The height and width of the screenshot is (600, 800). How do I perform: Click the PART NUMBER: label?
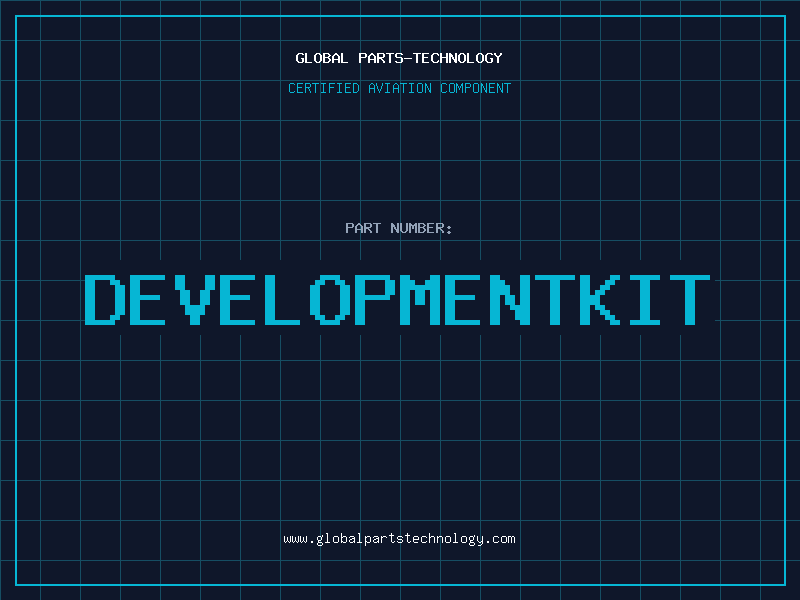(x=399, y=228)
